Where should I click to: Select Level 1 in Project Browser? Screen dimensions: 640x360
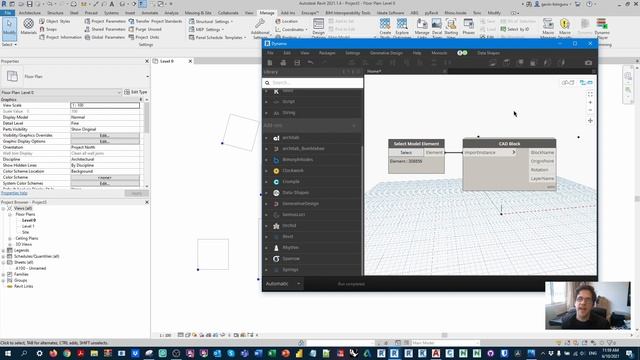pyautogui.click(x=28, y=226)
